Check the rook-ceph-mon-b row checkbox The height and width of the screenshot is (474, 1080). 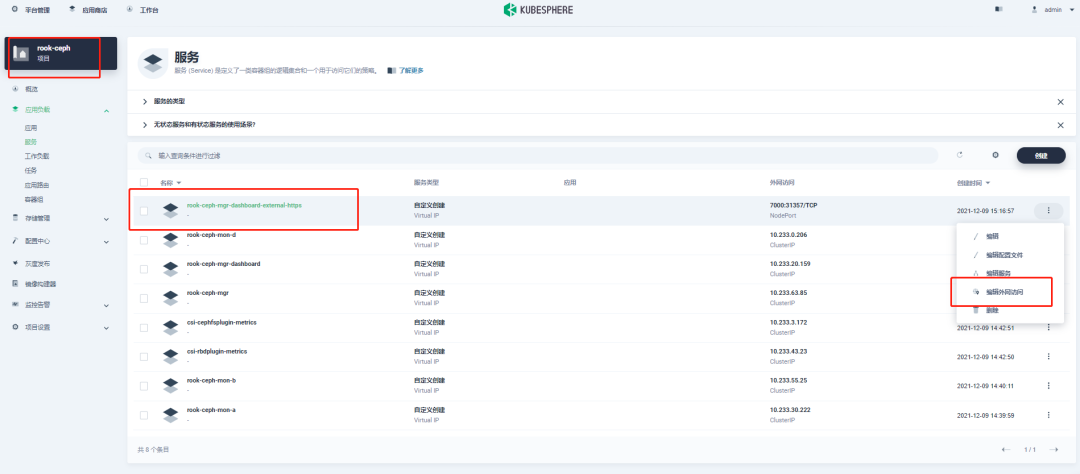144,386
